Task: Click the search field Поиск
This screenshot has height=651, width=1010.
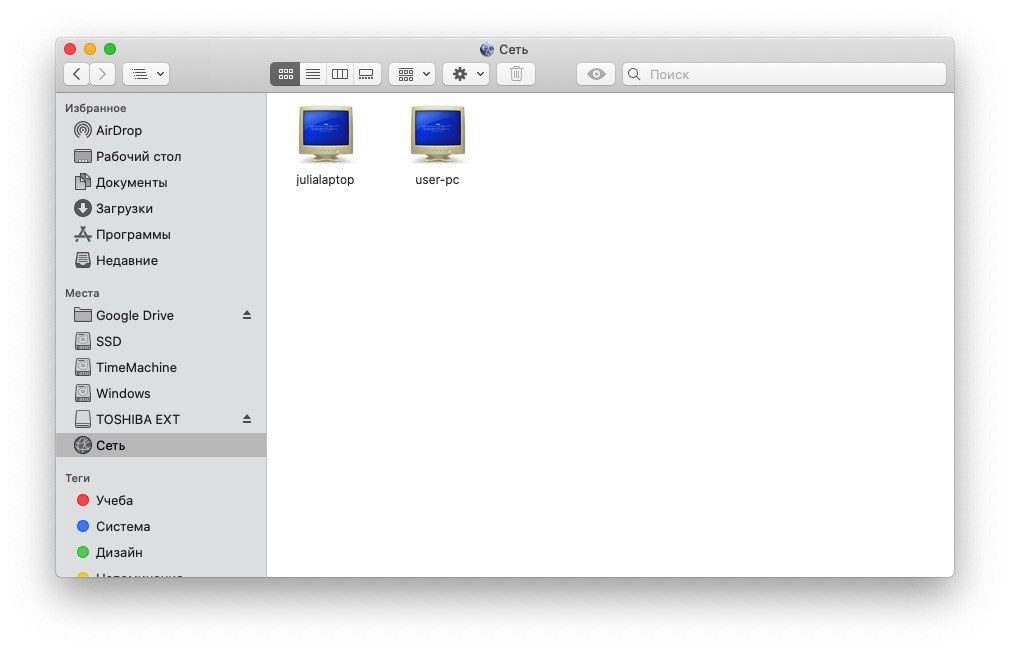Action: pyautogui.click(x=784, y=74)
